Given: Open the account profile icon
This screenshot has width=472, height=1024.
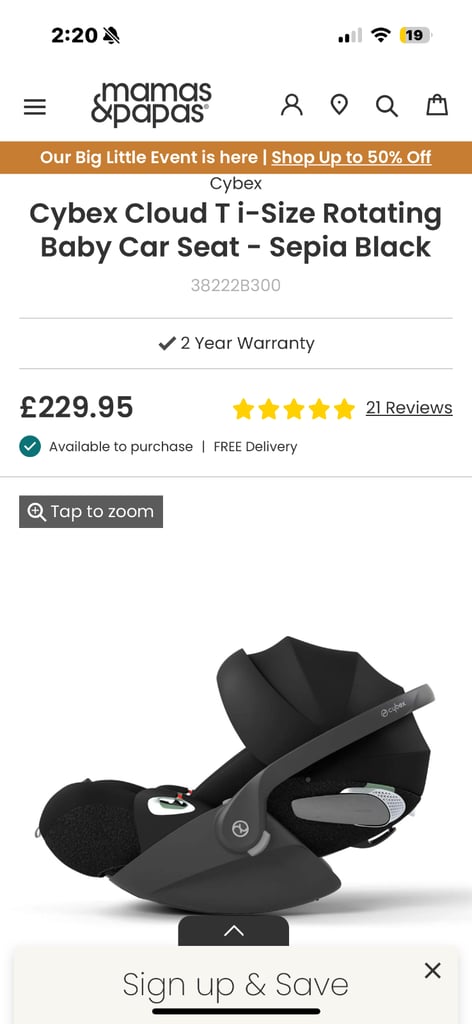Looking at the screenshot, I should (292, 104).
